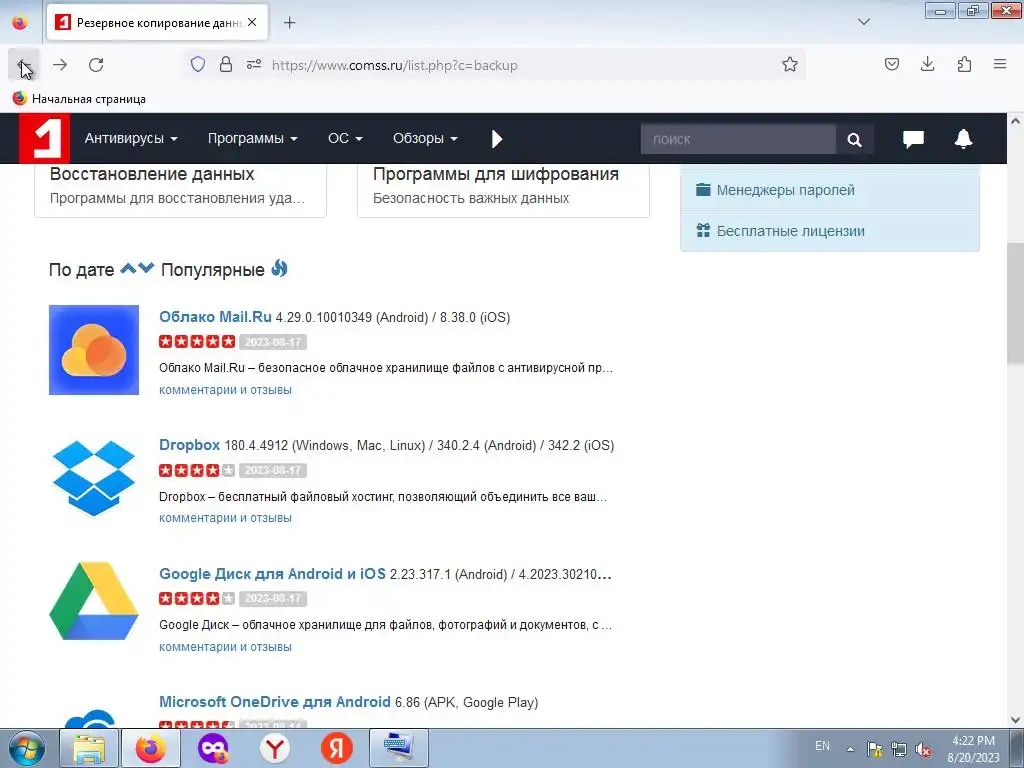Viewport: 1024px width, 768px height.
Task: Open notifications bell icon
Action: (x=963, y=138)
